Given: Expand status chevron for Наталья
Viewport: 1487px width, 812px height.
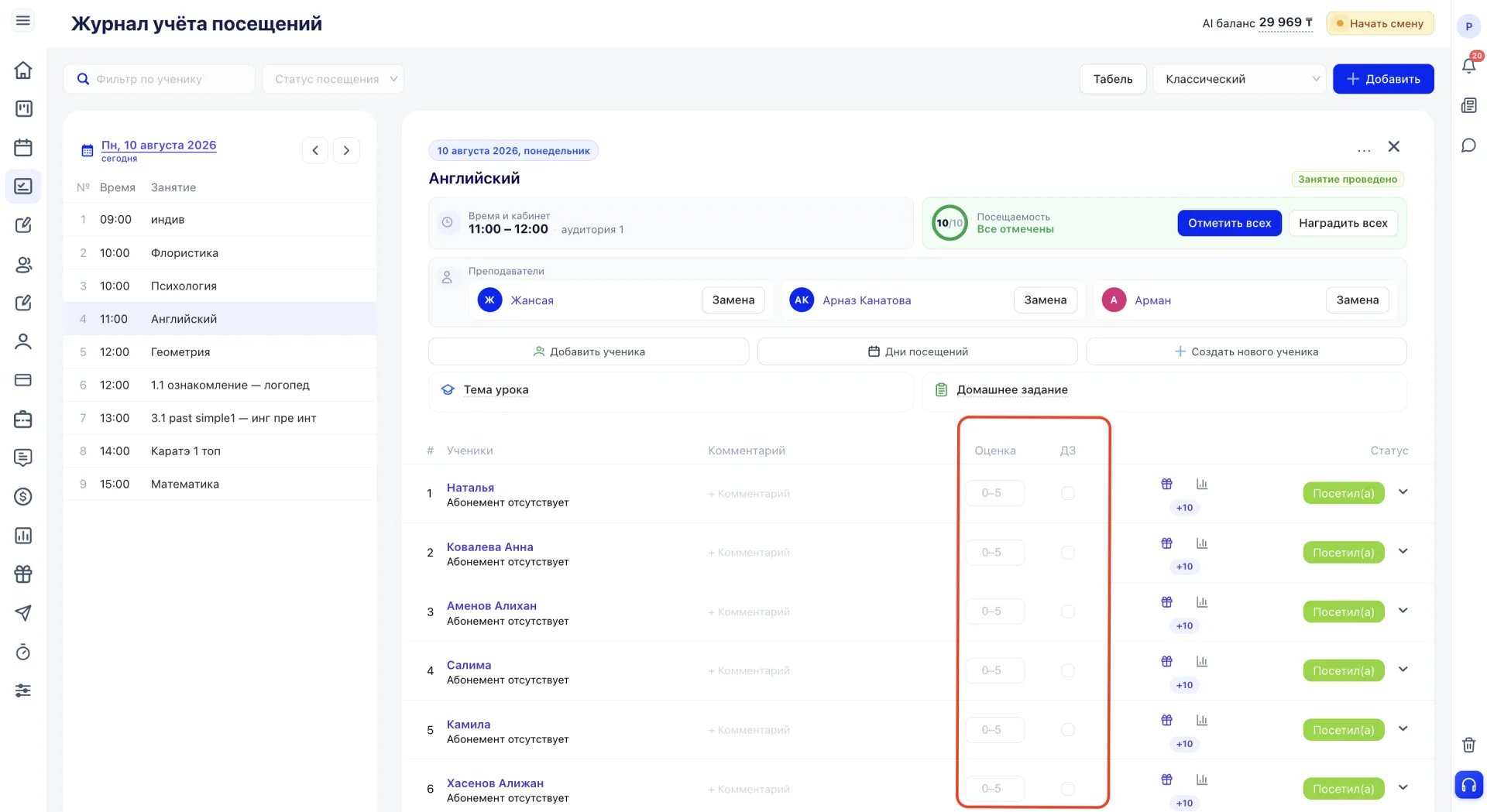Looking at the screenshot, I should coord(1403,492).
